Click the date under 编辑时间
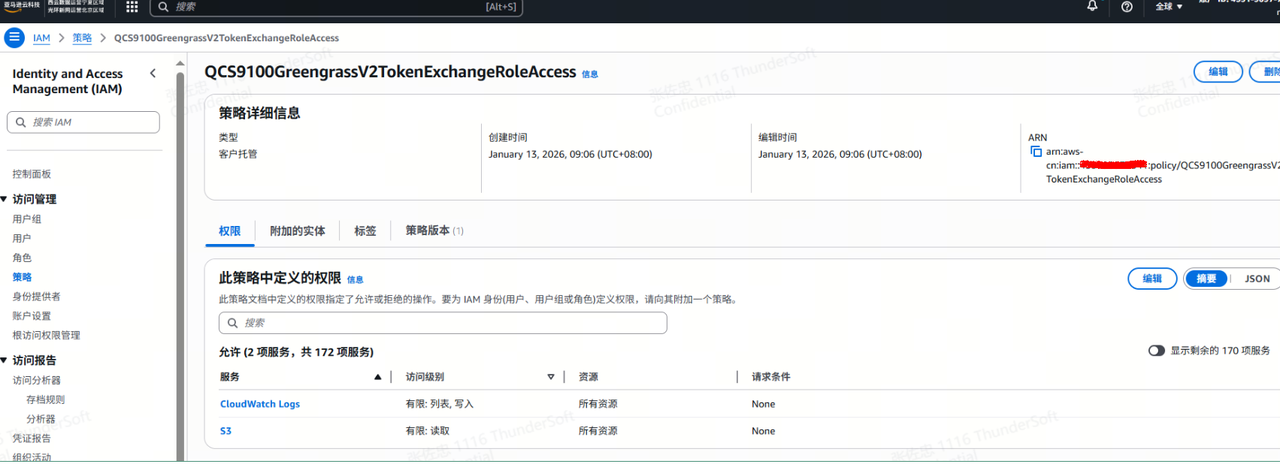This screenshot has width=1280, height=464. 840,154
